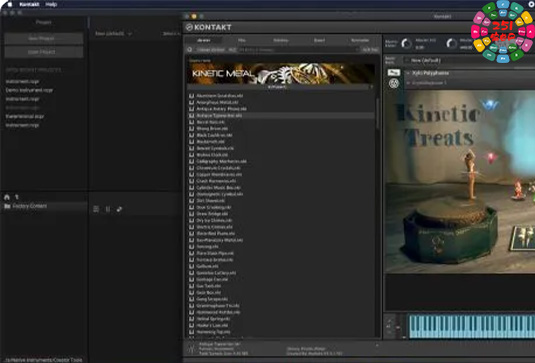Click the Instruments bar under Kinetic Metal banner
The image size is (535, 363).
pos(277,87)
